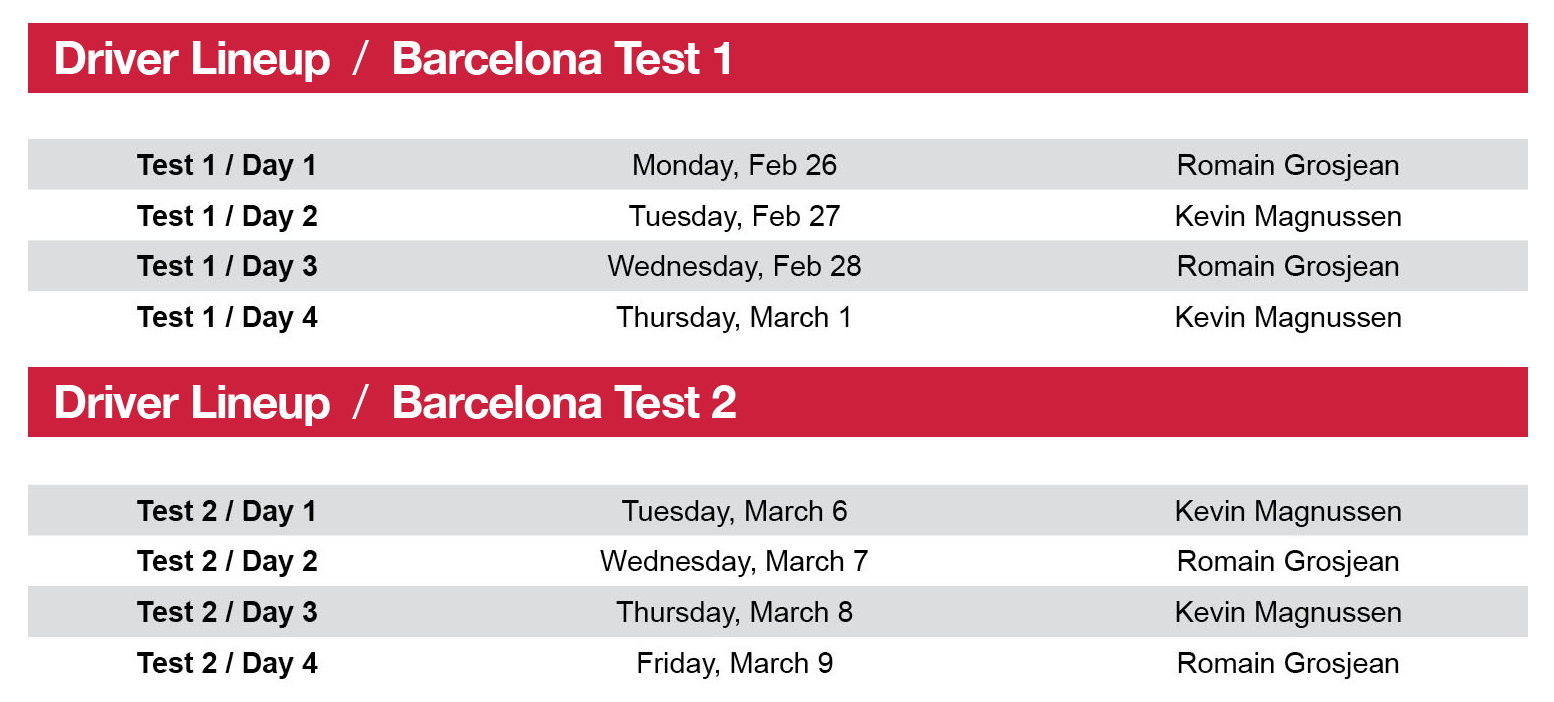Viewport: 1554px width, 702px height.
Task: Click the Test 1 / Day 4 label
Action: pyautogui.click(x=227, y=317)
